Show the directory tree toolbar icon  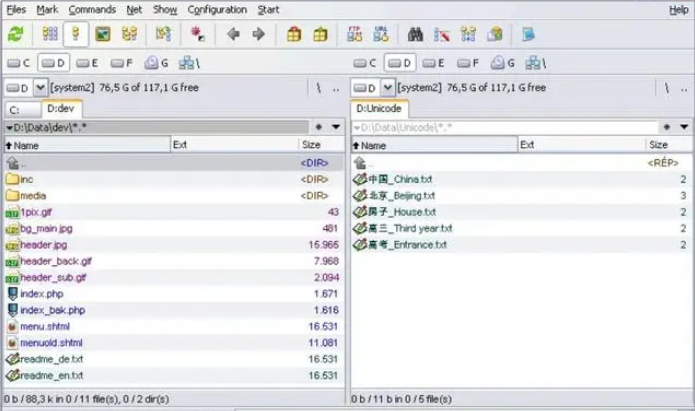click(129, 34)
